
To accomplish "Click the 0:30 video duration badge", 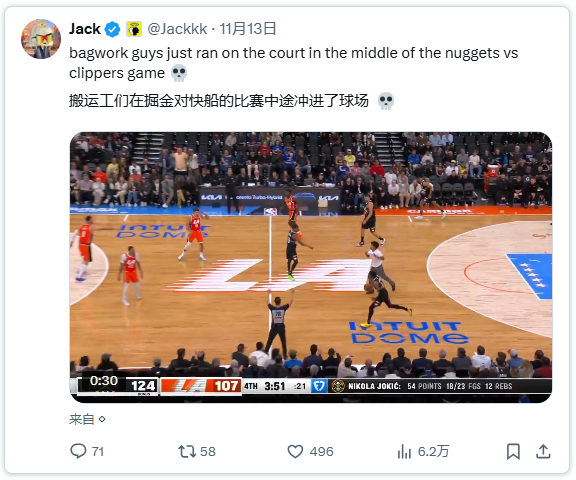I will [104, 380].
